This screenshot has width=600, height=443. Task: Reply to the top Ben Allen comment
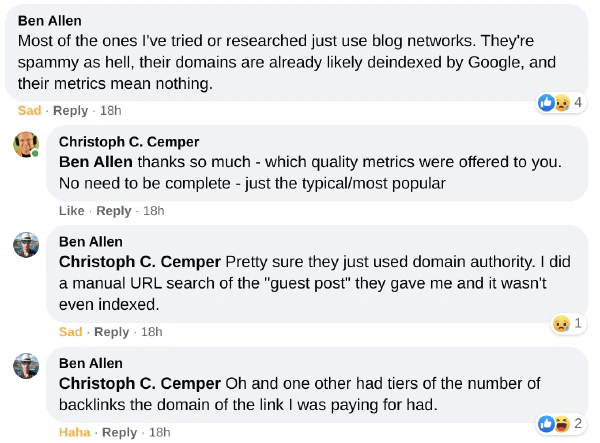[x=70, y=111]
